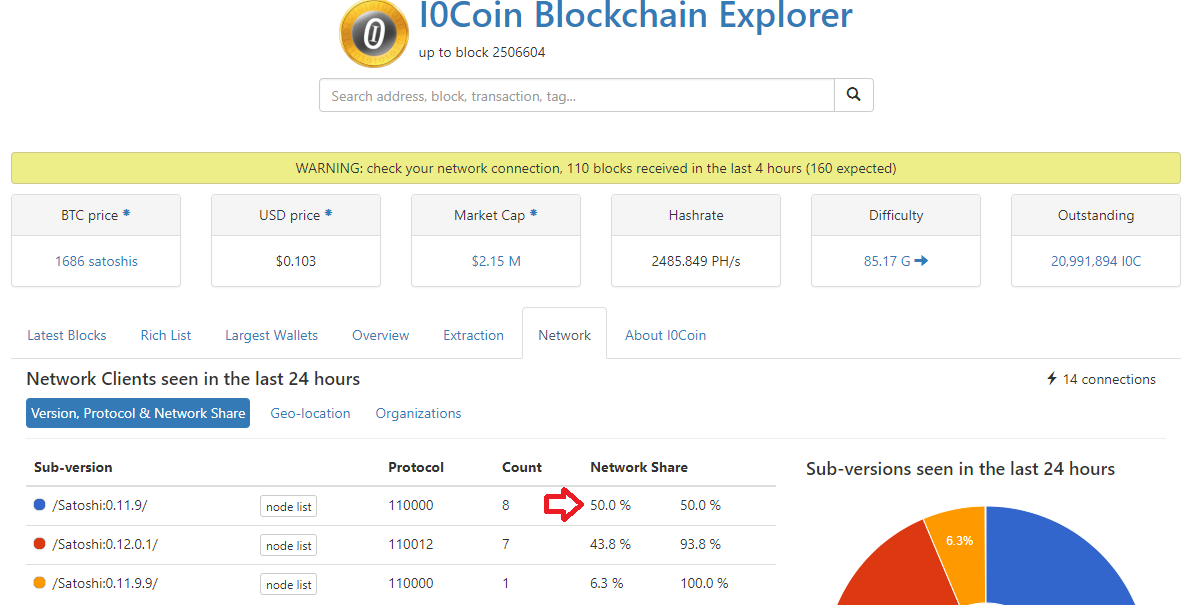Click the 85.17 G difficulty link

895,261
